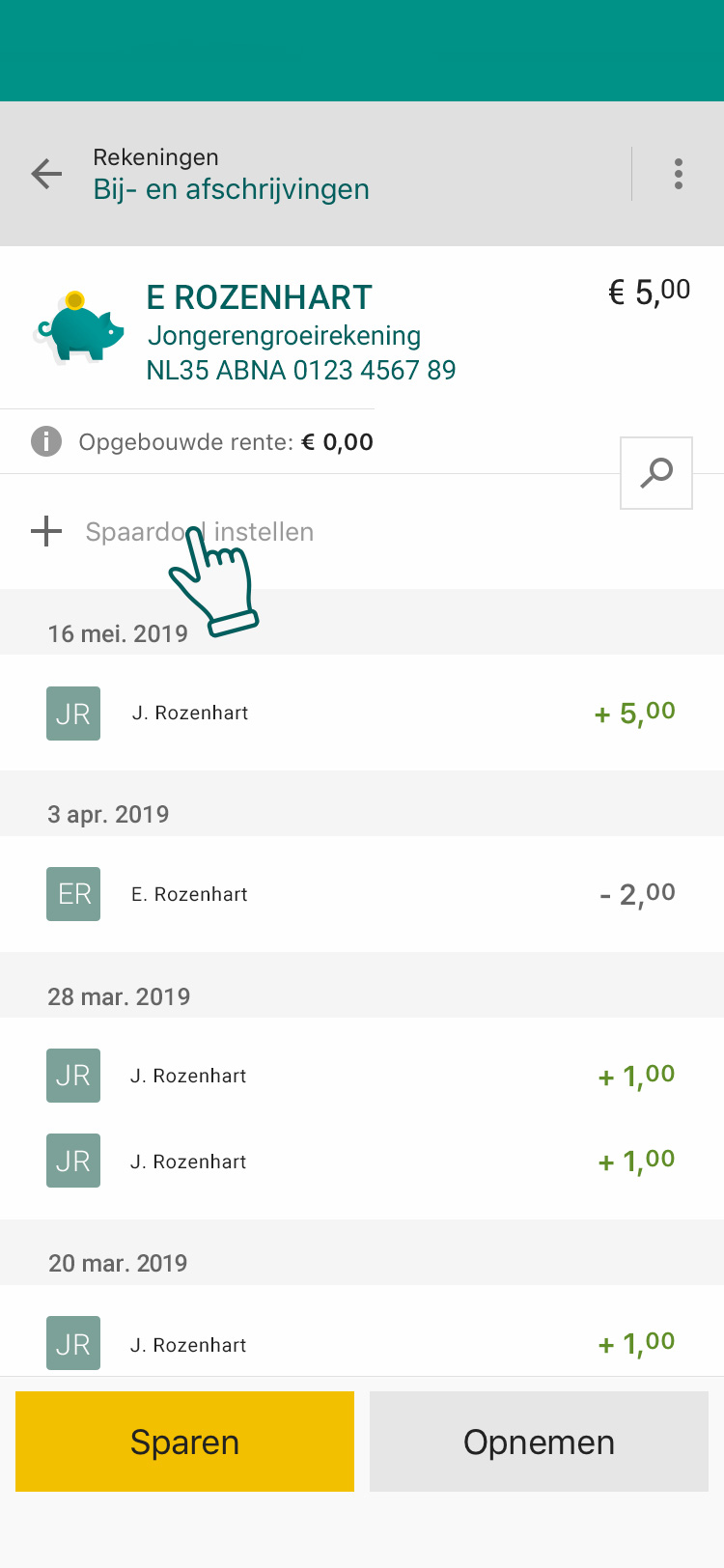Tap the piggy bank account icon

click(80, 328)
